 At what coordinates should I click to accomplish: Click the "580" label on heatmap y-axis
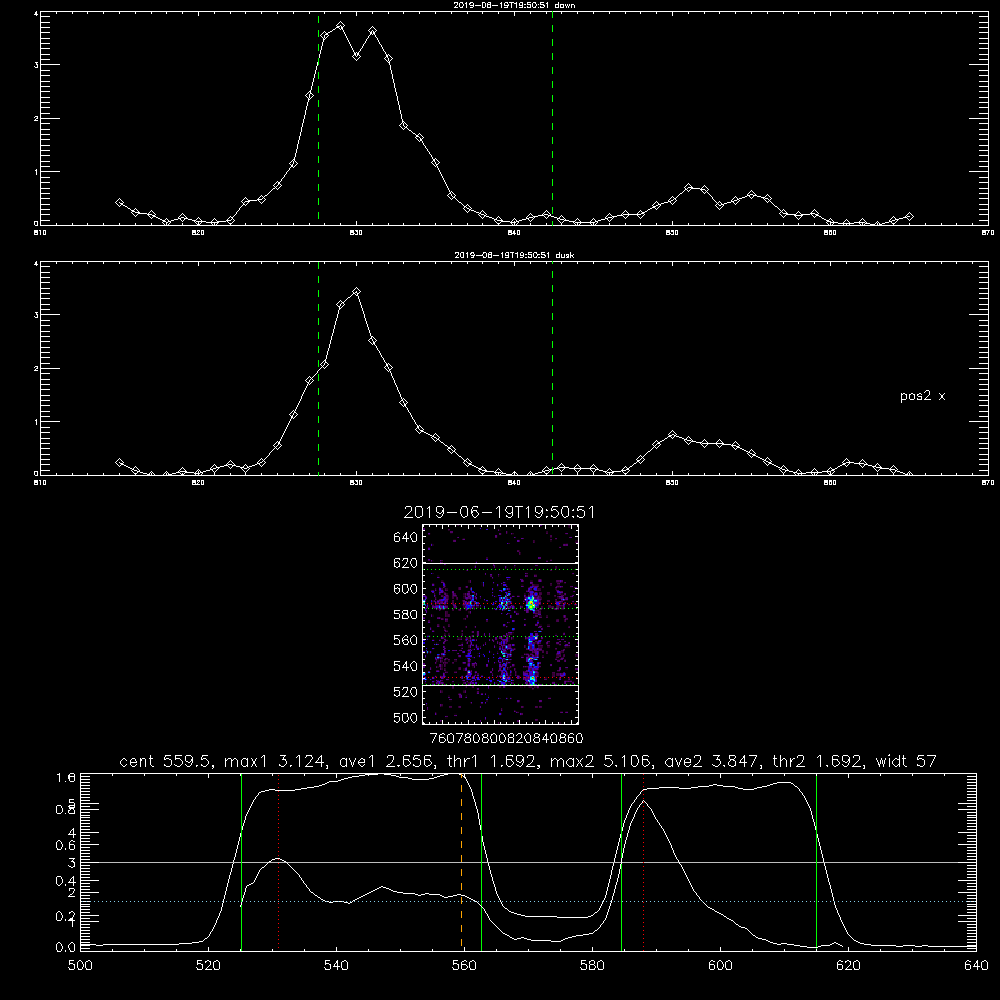point(405,615)
